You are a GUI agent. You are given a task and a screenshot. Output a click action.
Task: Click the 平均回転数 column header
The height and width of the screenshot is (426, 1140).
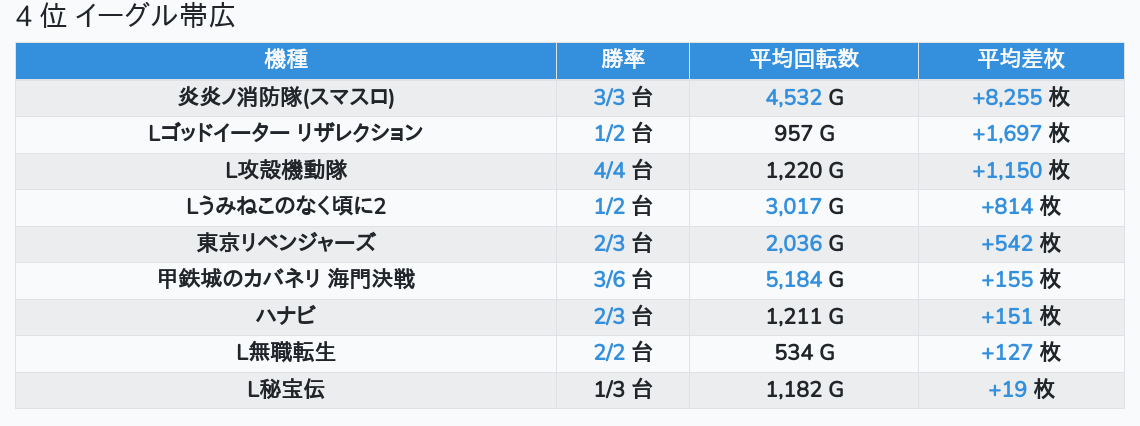[x=804, y=60]
